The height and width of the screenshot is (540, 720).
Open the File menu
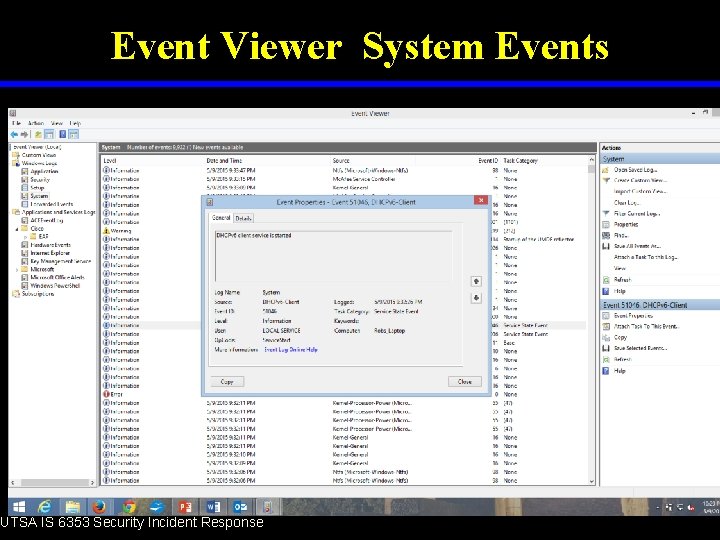pos(16,123)
